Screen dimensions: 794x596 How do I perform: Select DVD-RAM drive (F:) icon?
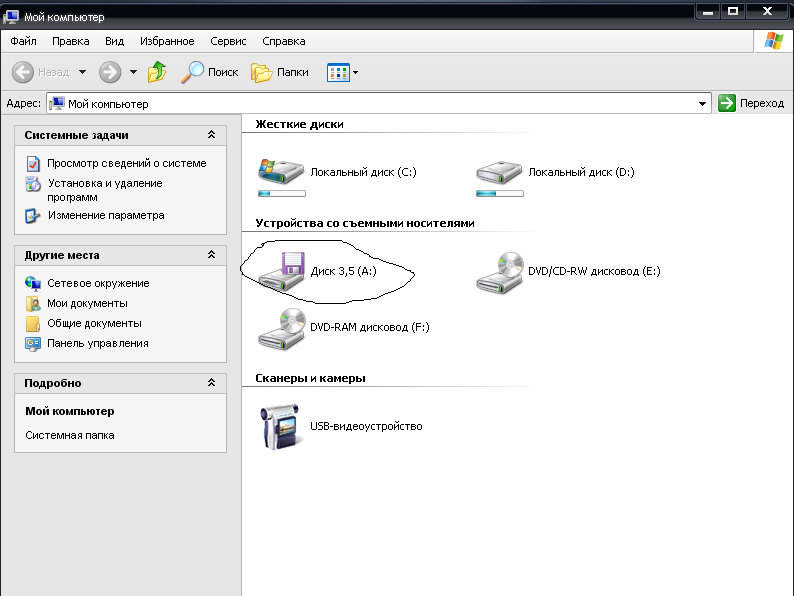click(282, 328)
